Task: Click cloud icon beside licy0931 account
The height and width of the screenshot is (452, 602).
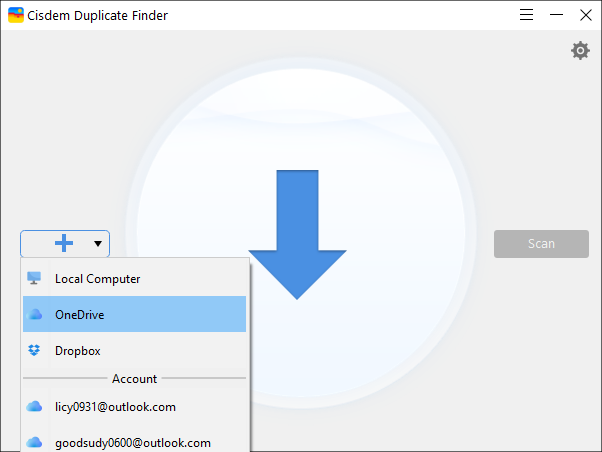Action: click(x=34, y=406)
